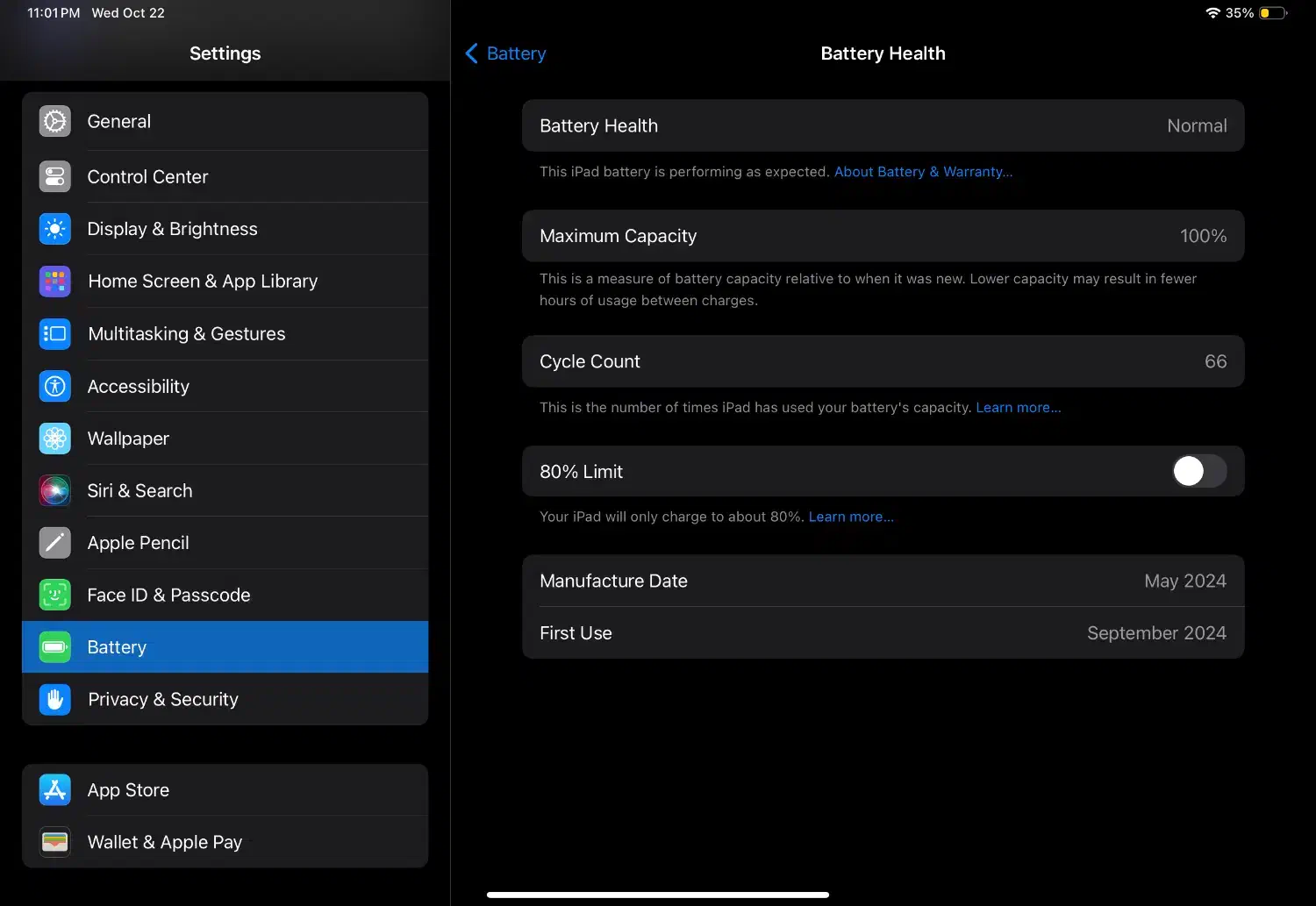Tap the 100% capacity value
1316x906 pixels.
[x=1204, y=236]
